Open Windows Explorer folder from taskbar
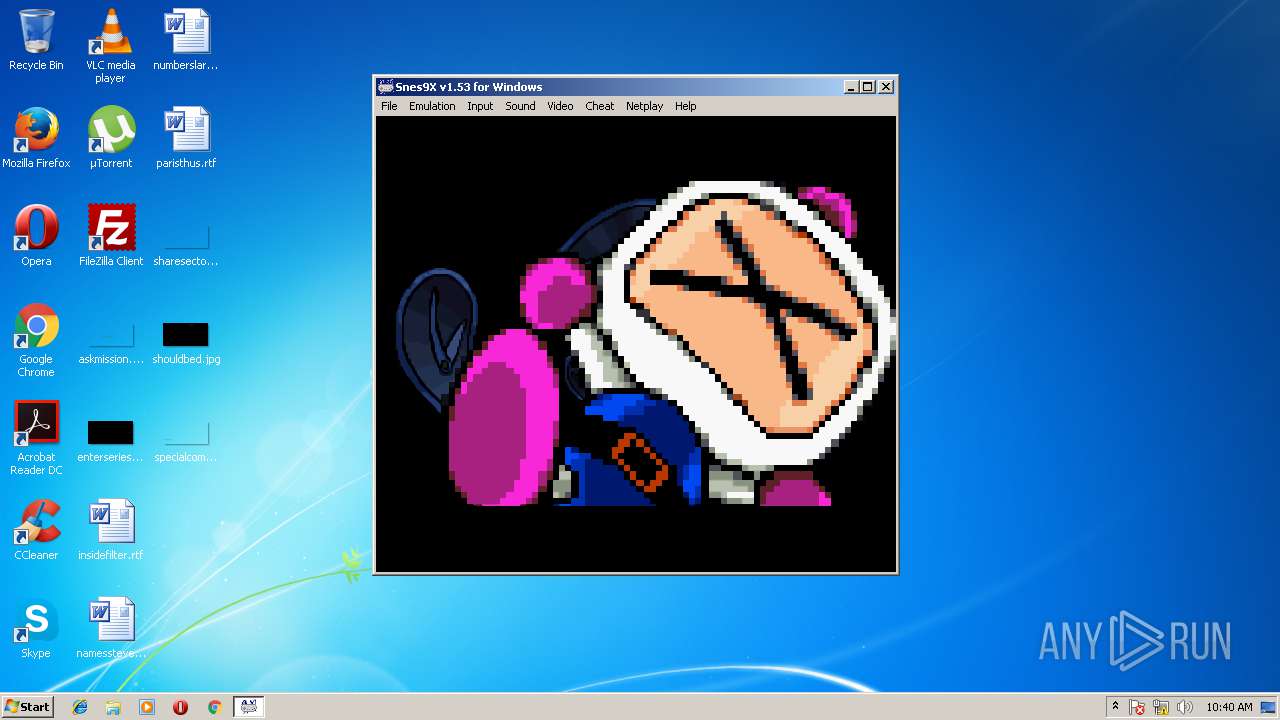Image resolution: width=1280 pixels, height=720 pixels. tap(113, 707)
